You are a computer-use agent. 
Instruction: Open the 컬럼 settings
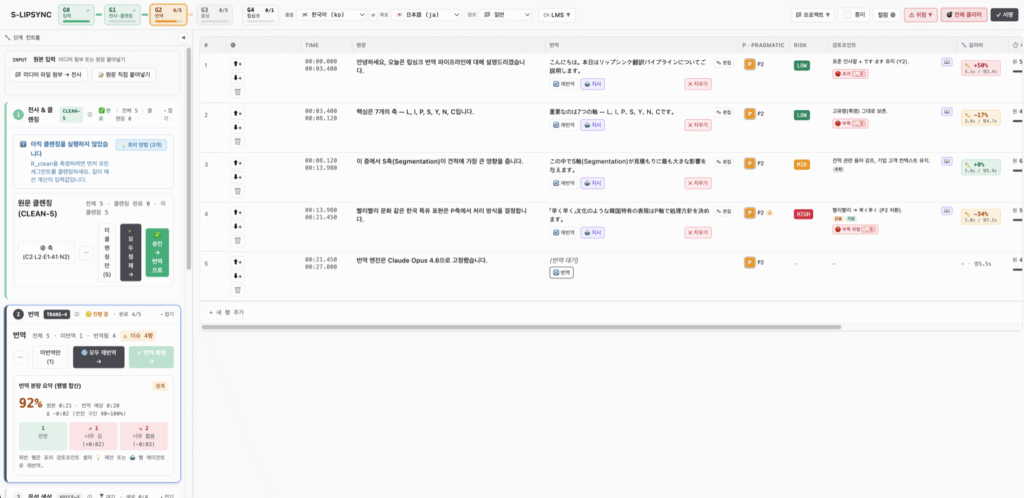pyautogui.click(x=886, y=14)
